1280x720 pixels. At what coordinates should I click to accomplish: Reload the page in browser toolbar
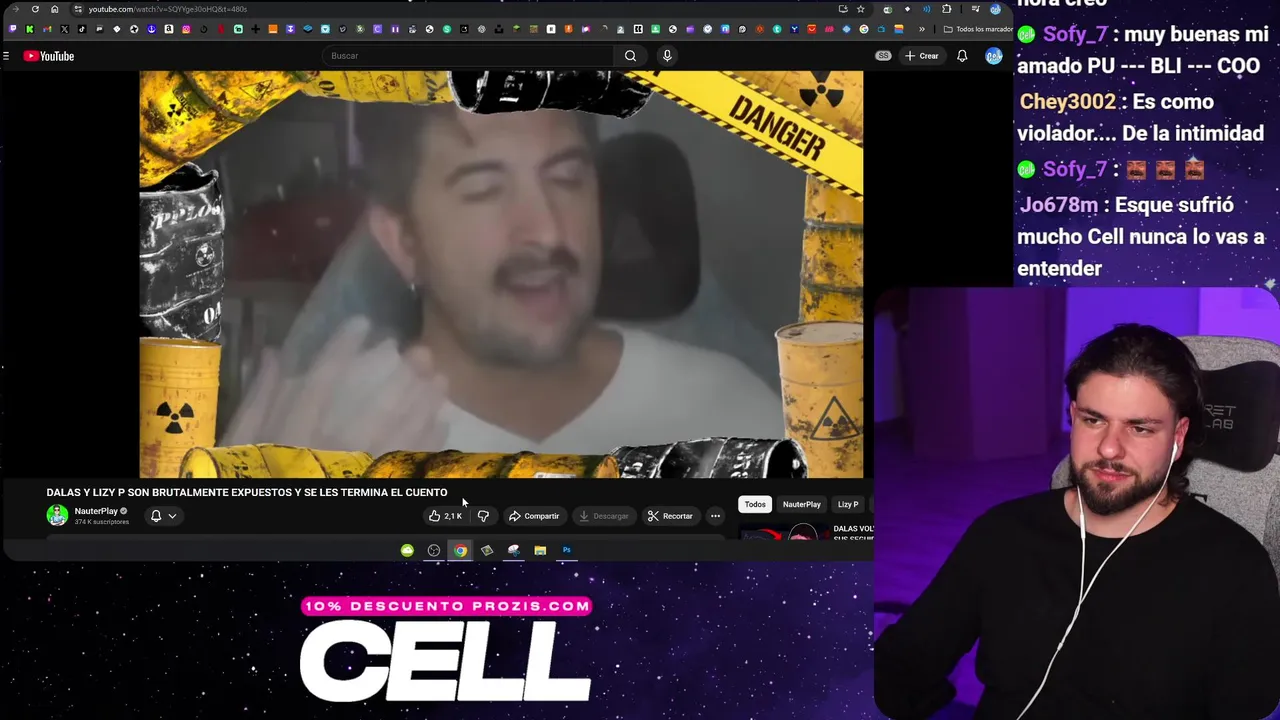(x=35, y=9)
